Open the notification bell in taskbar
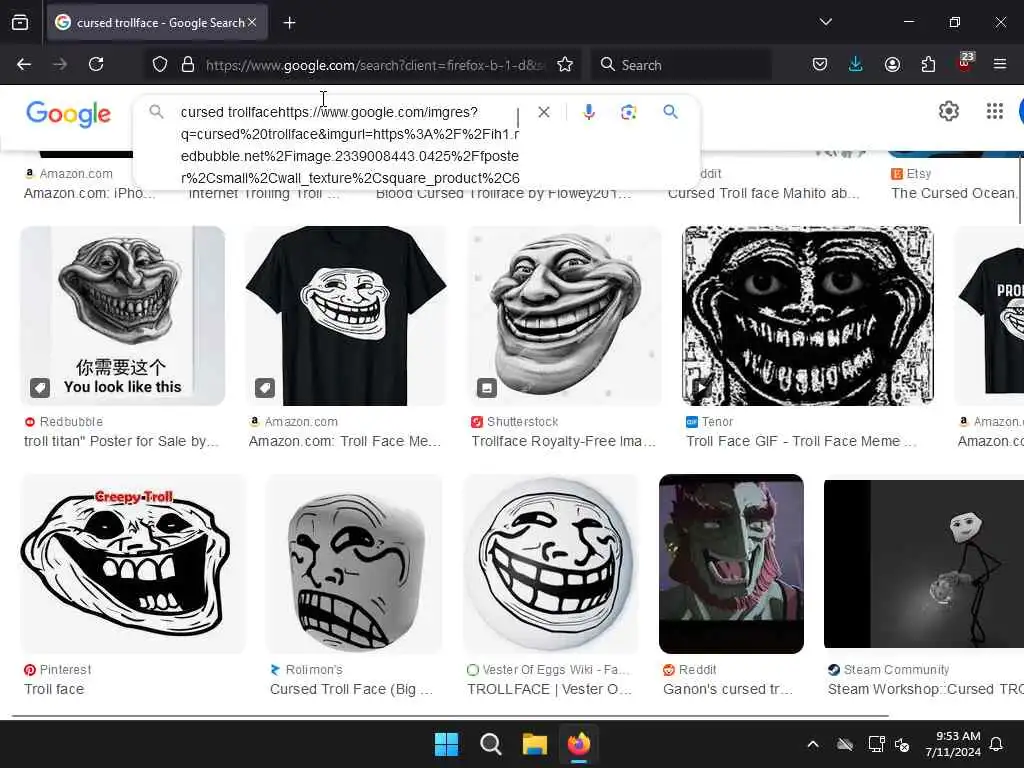 pyautogui.click(x=997, y=744)
